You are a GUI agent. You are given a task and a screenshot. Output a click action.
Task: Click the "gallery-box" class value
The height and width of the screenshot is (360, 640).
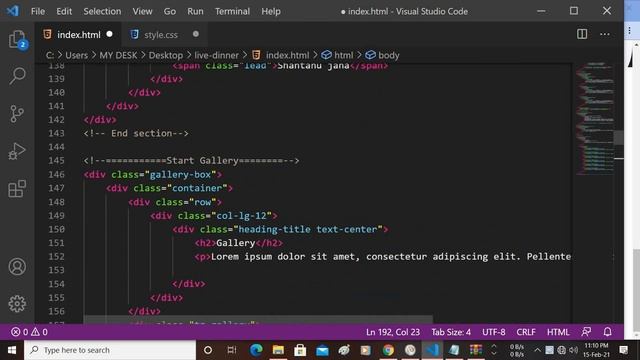[180, 174]
